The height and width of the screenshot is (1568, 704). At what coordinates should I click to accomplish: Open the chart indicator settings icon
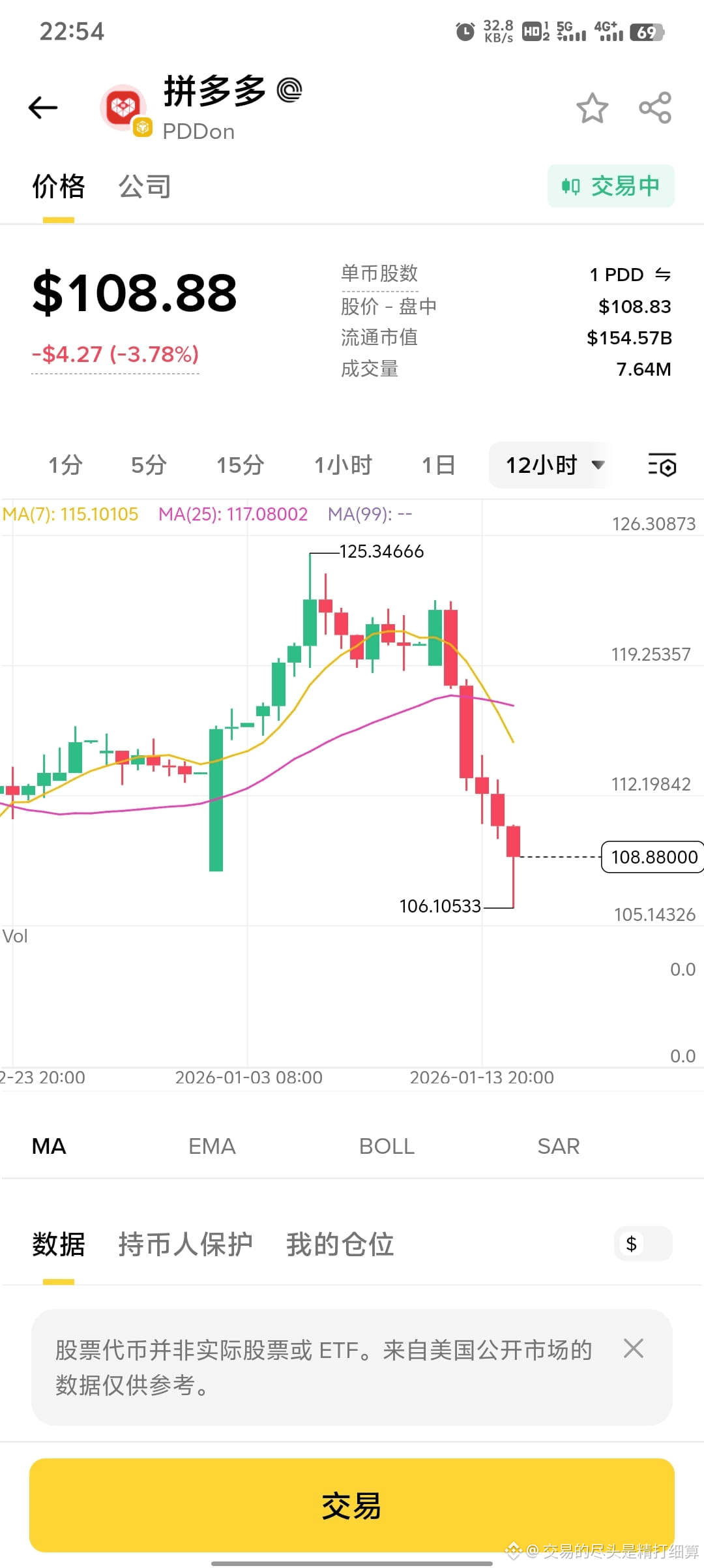pos(661,465)
